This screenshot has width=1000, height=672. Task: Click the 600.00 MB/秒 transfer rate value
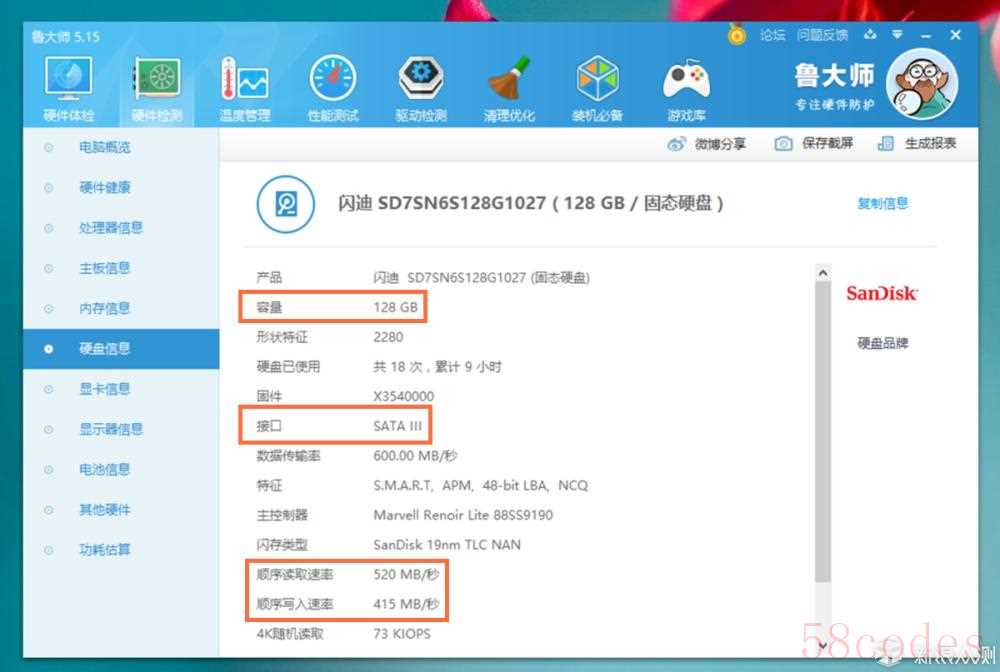pyautogui.click(x=415, y=456)
